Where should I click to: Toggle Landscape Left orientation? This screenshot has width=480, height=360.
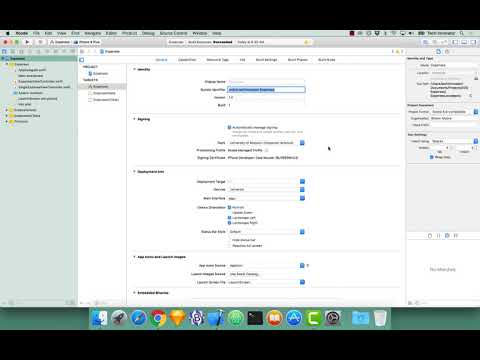click(x=229, y=218)
